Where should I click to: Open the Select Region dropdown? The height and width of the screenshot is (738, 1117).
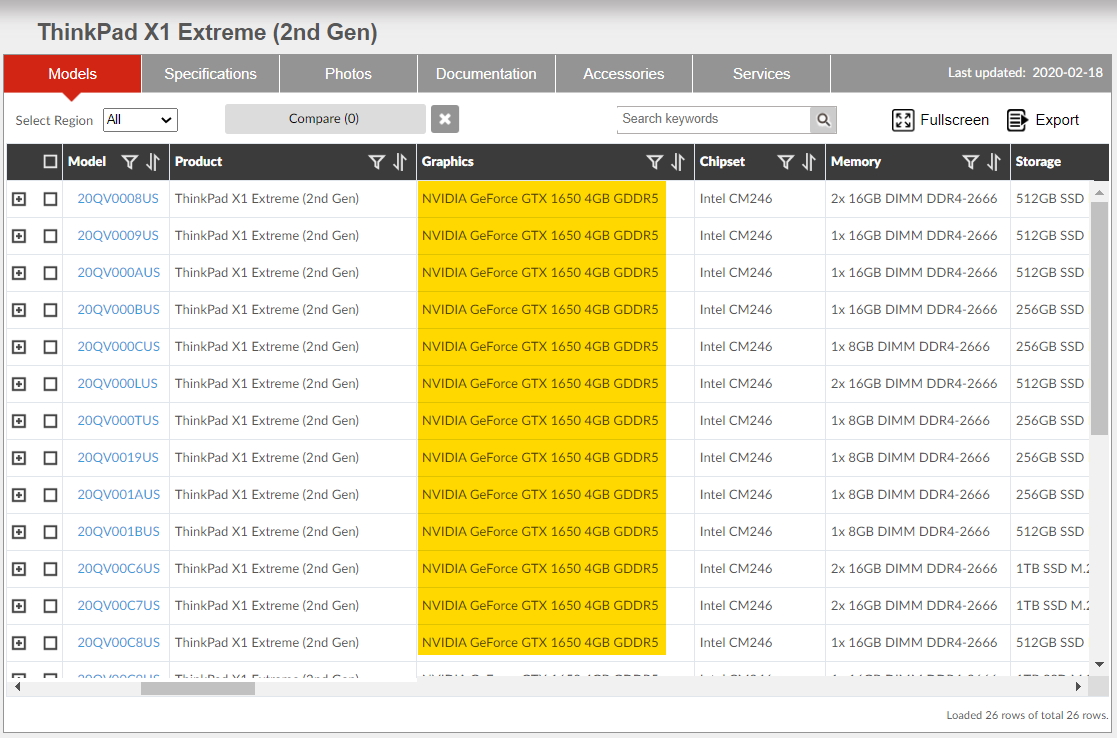(x=140, y=120)
